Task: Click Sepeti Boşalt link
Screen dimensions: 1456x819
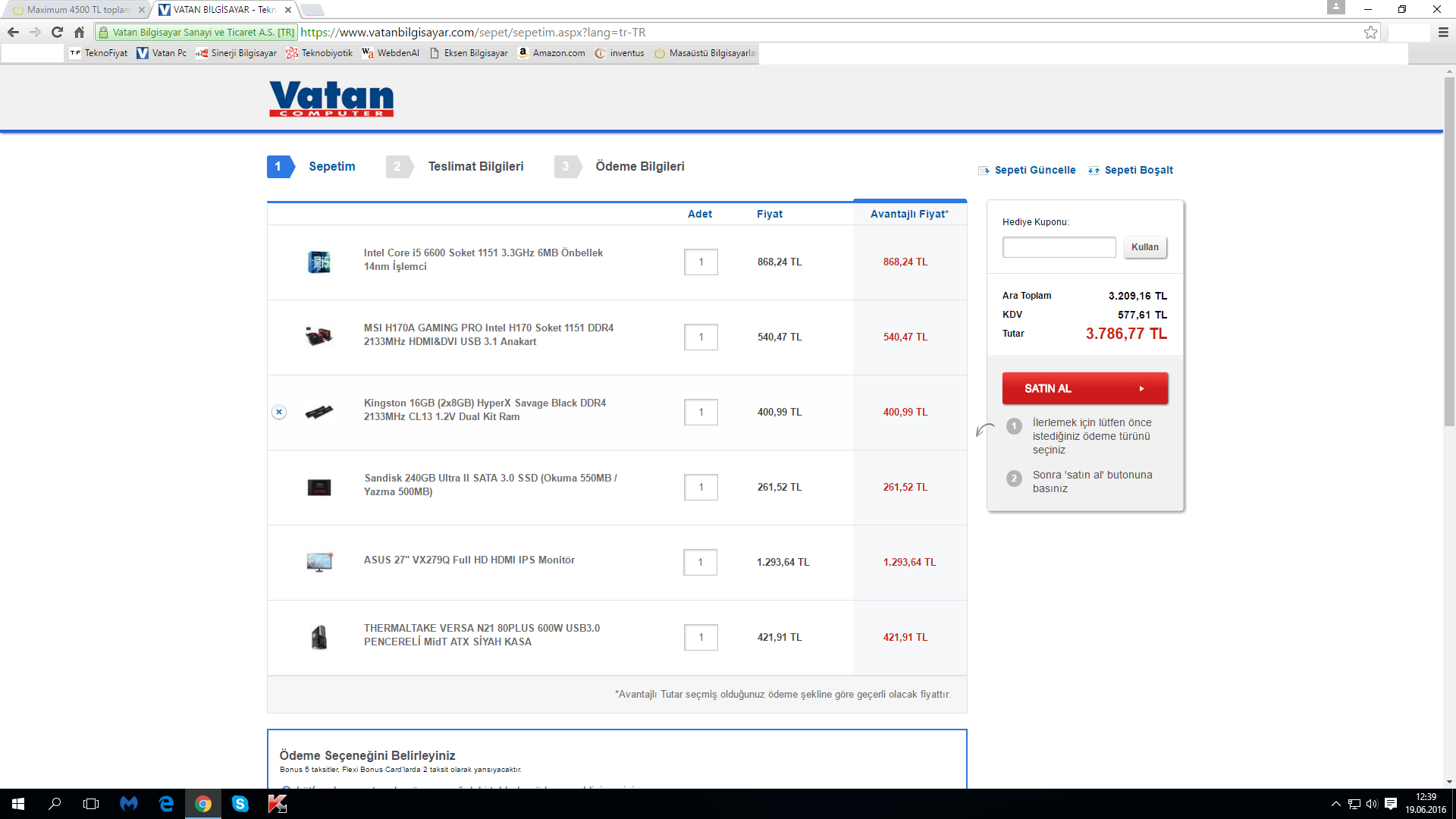Action: point(1137,170)
